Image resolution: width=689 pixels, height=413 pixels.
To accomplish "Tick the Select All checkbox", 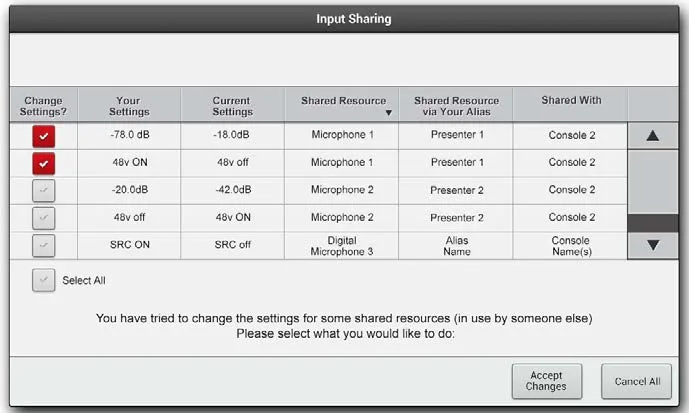I will 44,280.
